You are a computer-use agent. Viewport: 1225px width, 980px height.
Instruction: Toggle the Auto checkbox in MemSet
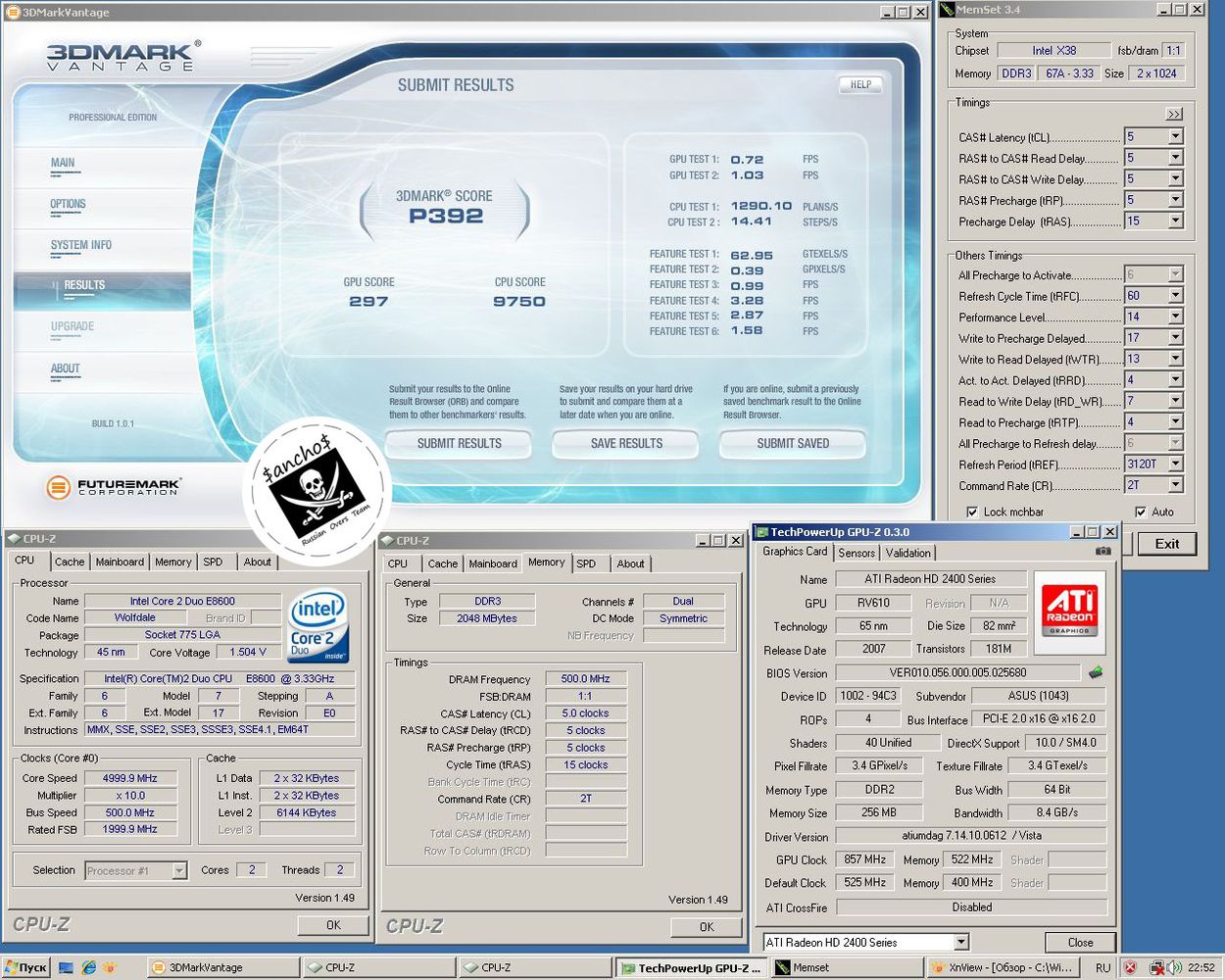(1141, 512)
